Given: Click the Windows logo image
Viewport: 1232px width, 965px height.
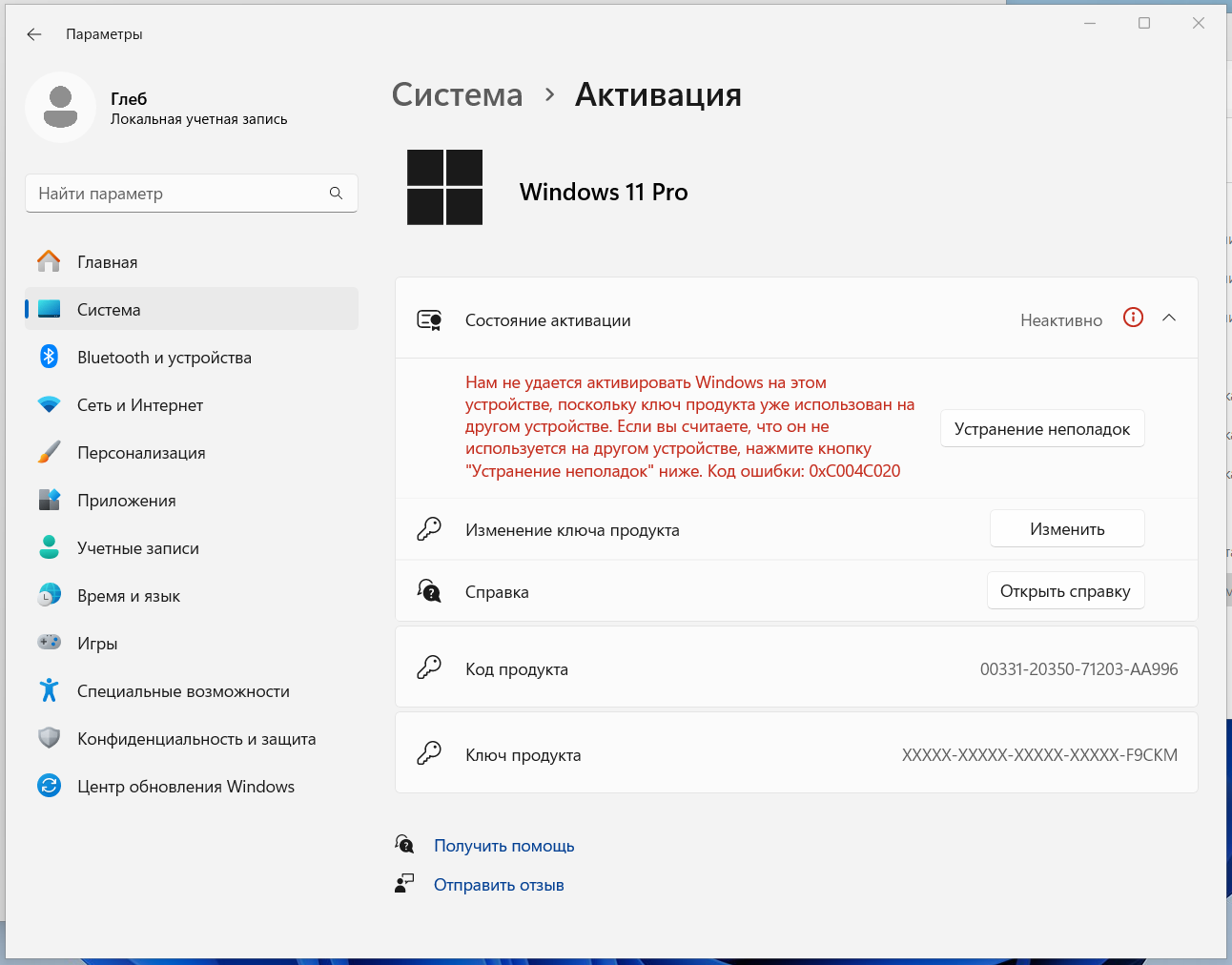Looking at the screenshot, I should click(444, 187).
